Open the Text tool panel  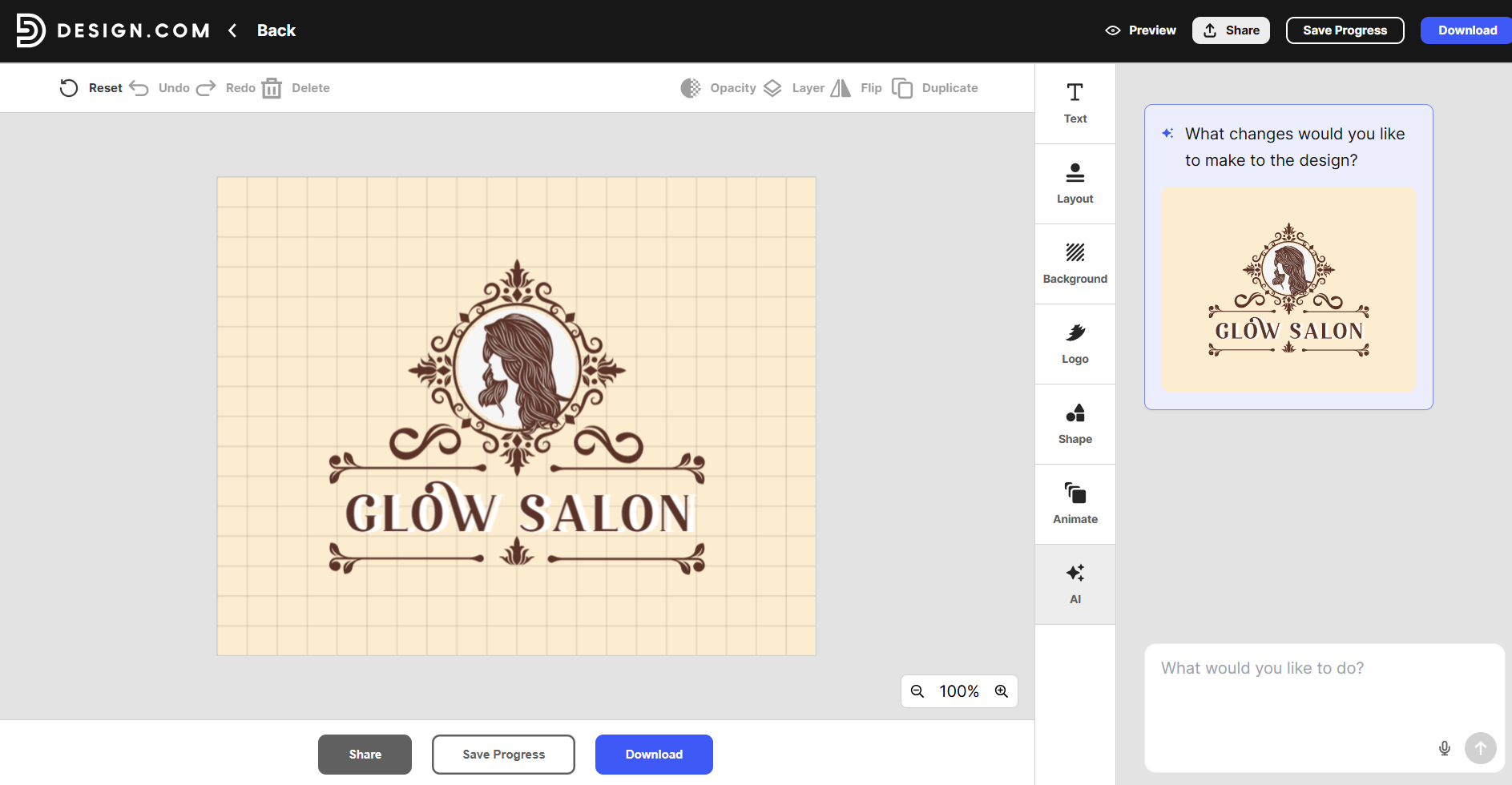[x=1075, y=104]
